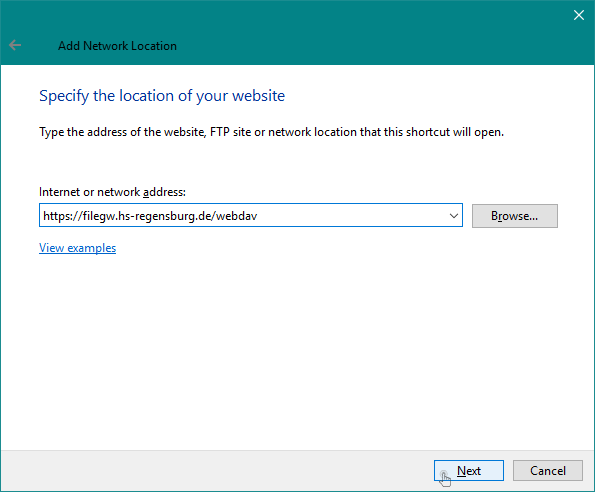595x492 pixels.
Task: Proceed with the Next button
Action: (469, 470)
